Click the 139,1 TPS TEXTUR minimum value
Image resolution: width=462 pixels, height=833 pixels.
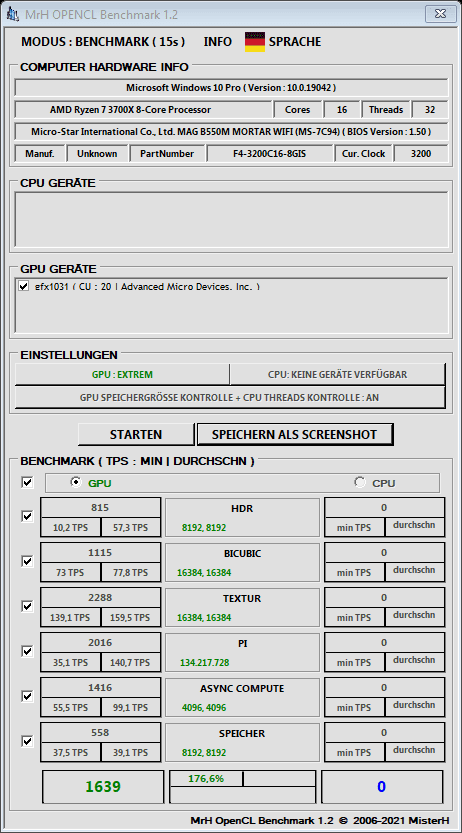(70, 618)
